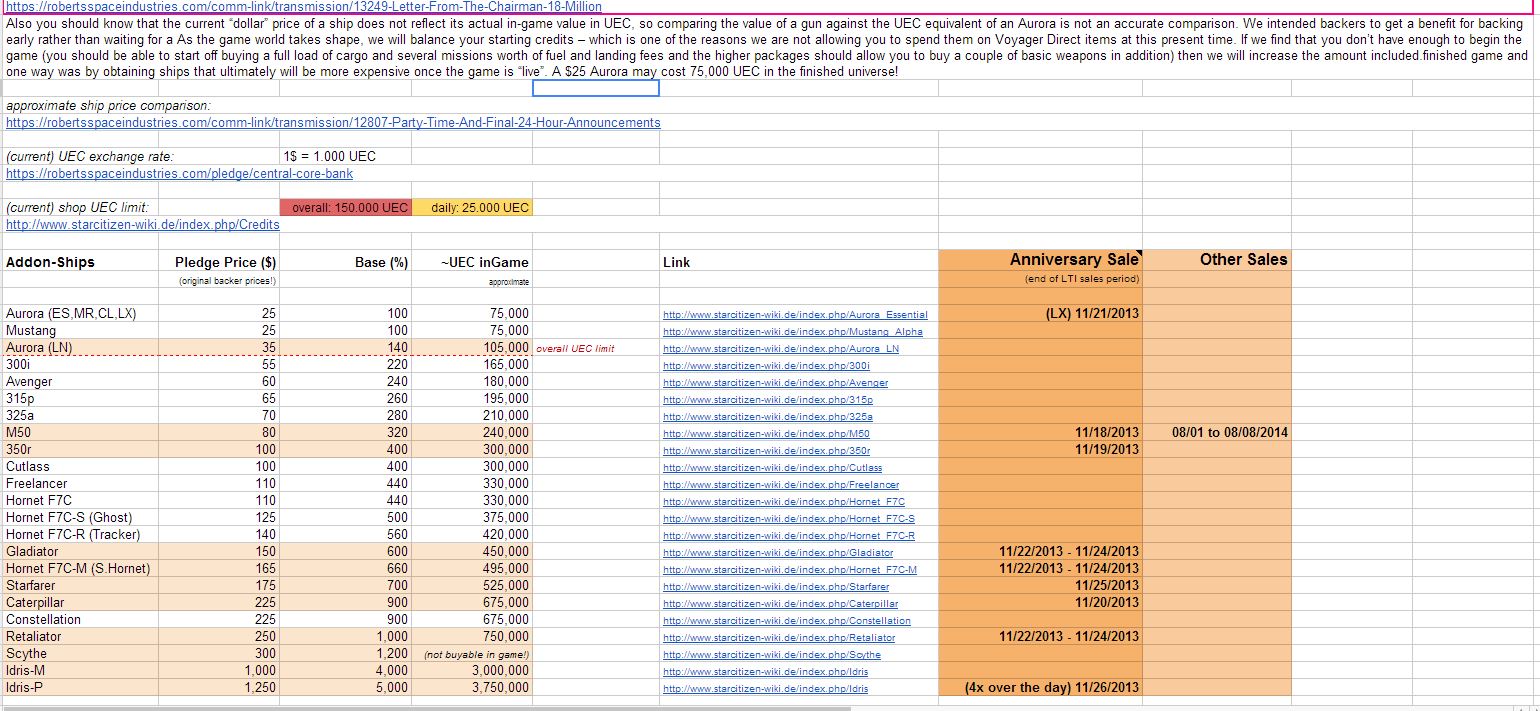Open the Letter-From-The-Chairman-18-Million link
The image size is (1540, 711).
click(304, 6)
